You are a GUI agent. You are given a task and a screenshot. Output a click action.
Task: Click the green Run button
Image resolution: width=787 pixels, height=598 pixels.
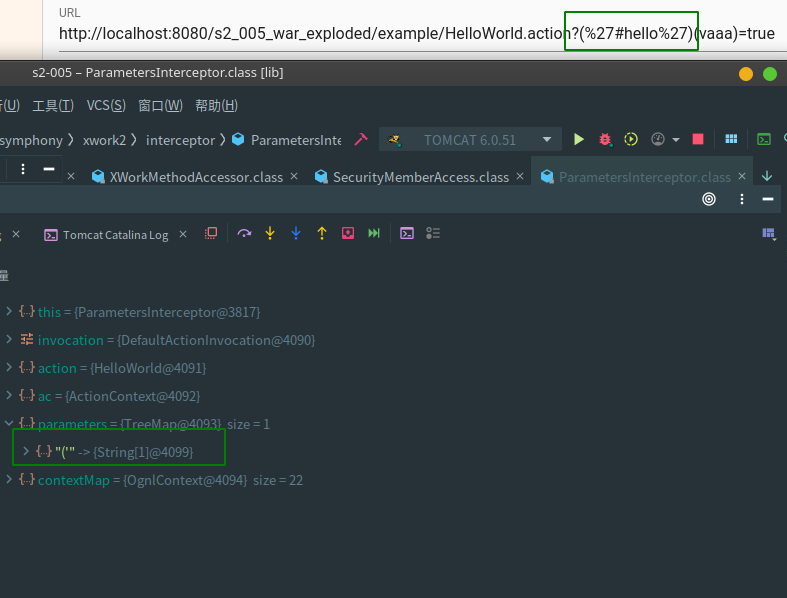tap(578, 140)
